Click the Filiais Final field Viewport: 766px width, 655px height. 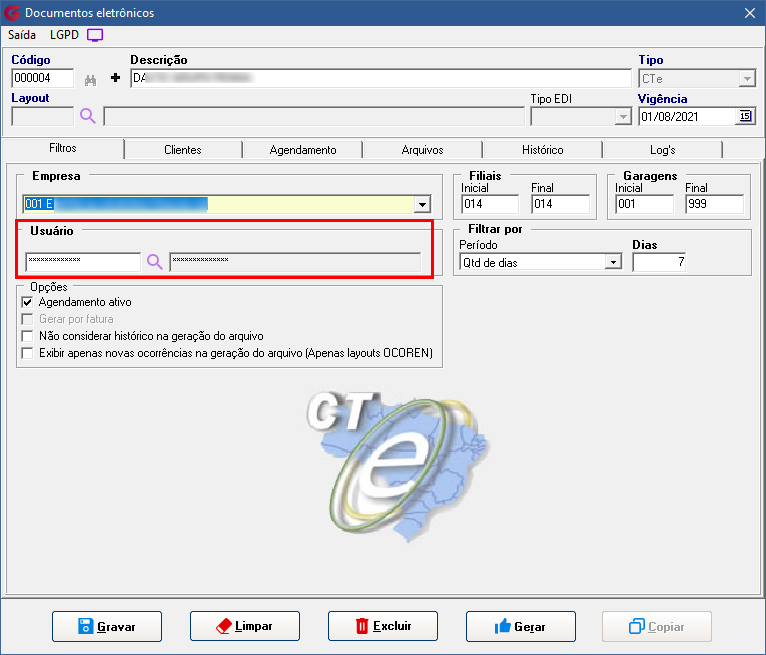click(x=560, y=204)
